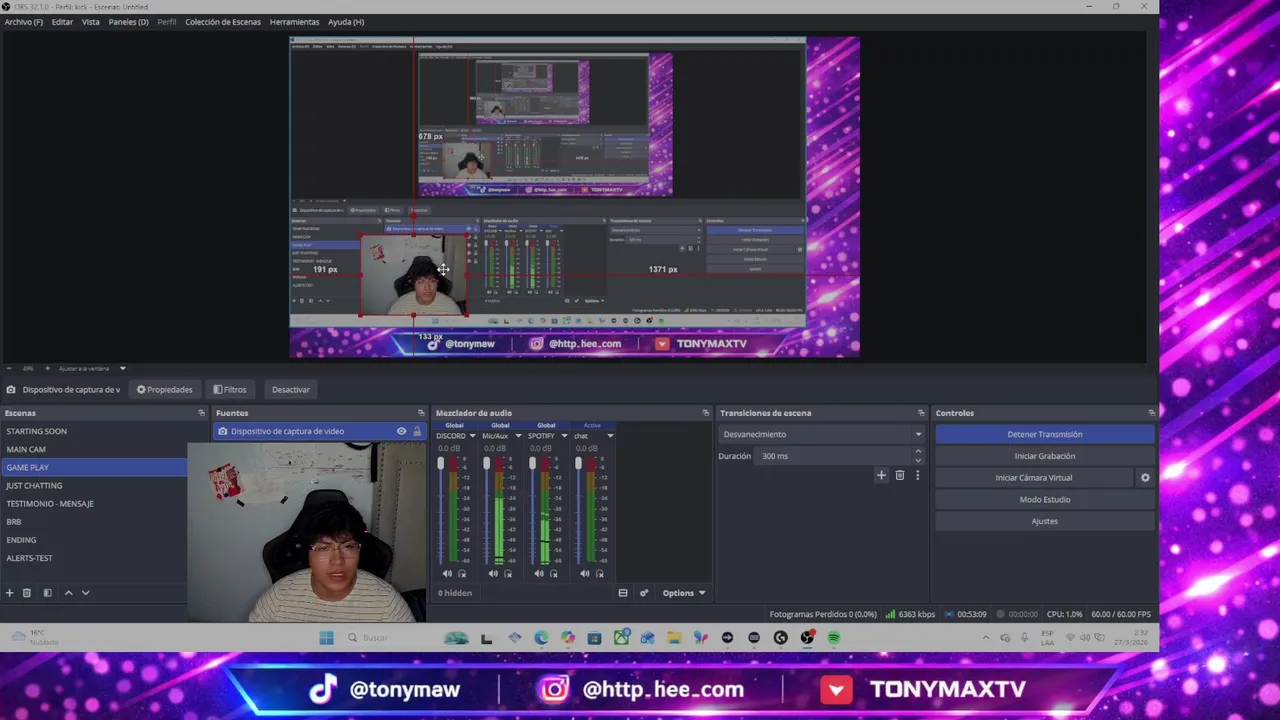Mute the DISCORD audio channel

click(447, 574)
